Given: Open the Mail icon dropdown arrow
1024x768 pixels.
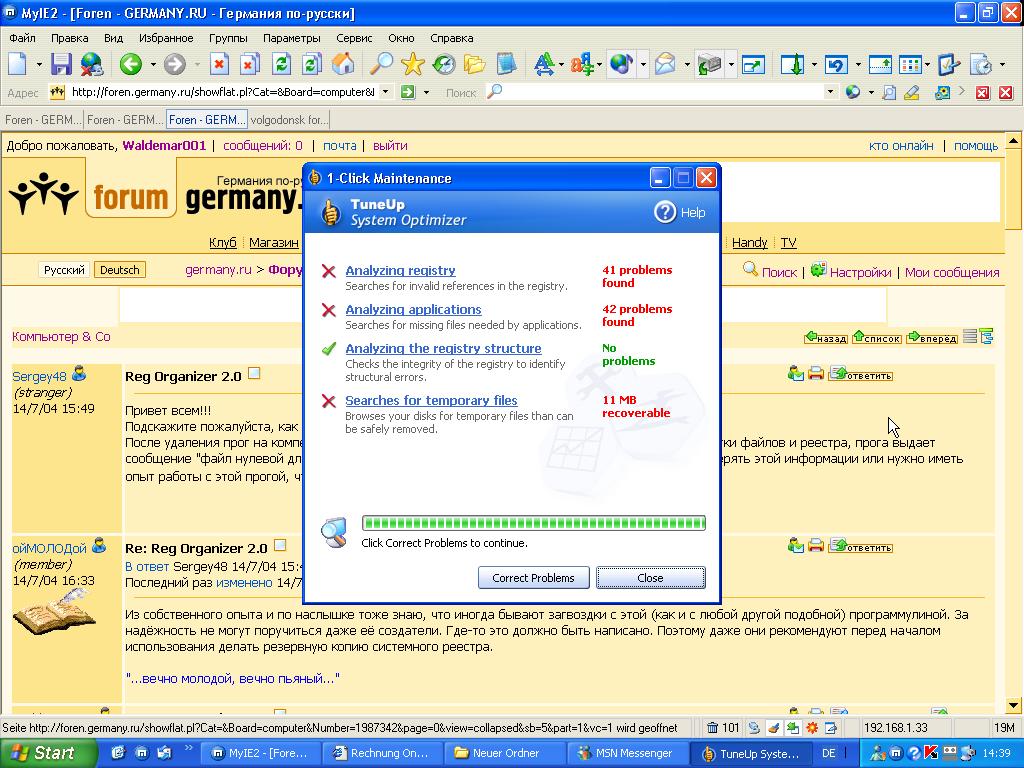Looking at the screenshot, I should point(686,65).
